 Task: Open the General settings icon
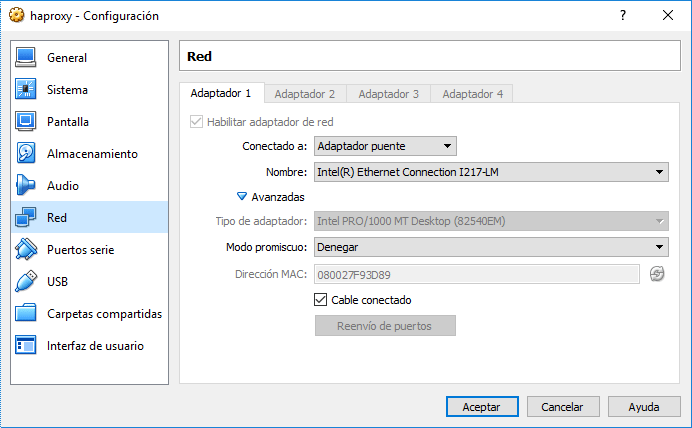click(26, 58)
